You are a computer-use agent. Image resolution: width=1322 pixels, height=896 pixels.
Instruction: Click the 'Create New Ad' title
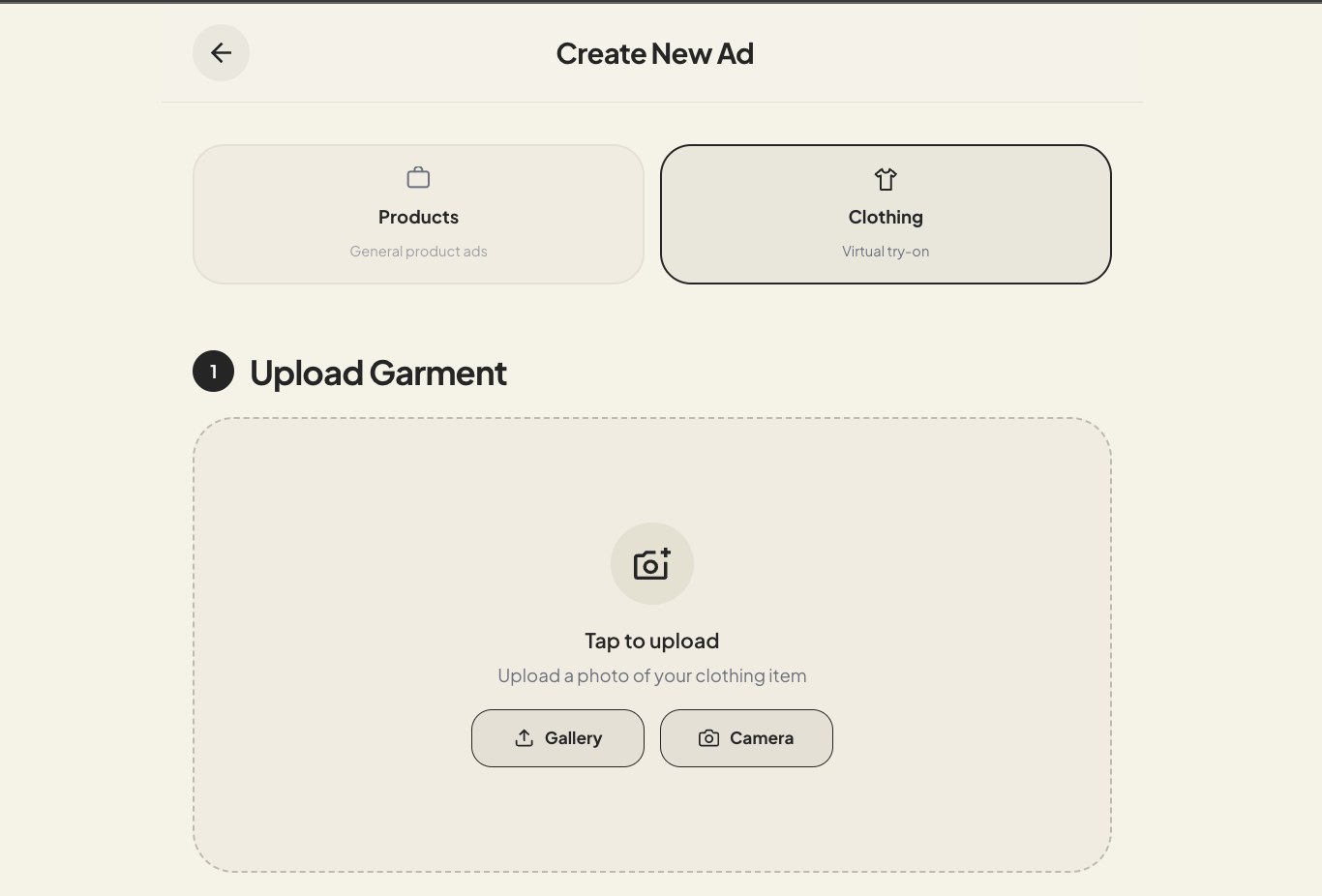655,53
